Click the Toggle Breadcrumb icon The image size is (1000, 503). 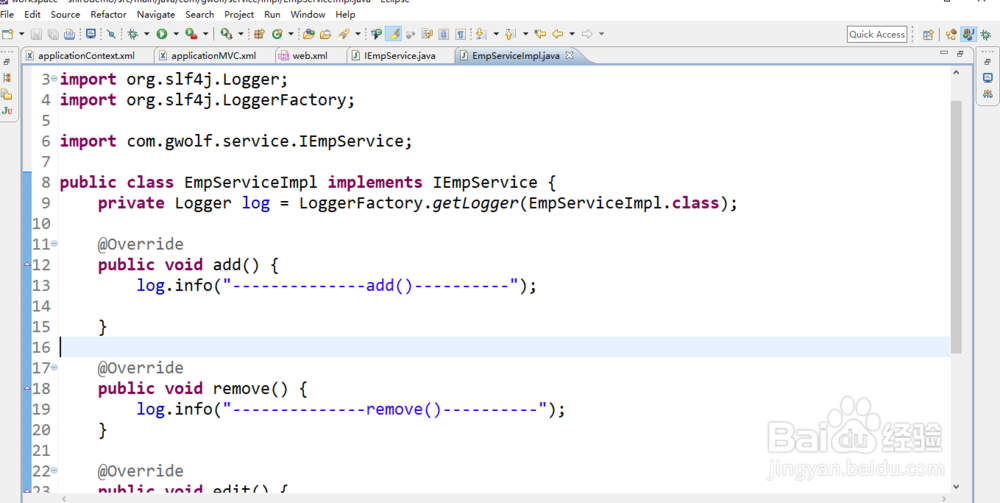point(376,34)
